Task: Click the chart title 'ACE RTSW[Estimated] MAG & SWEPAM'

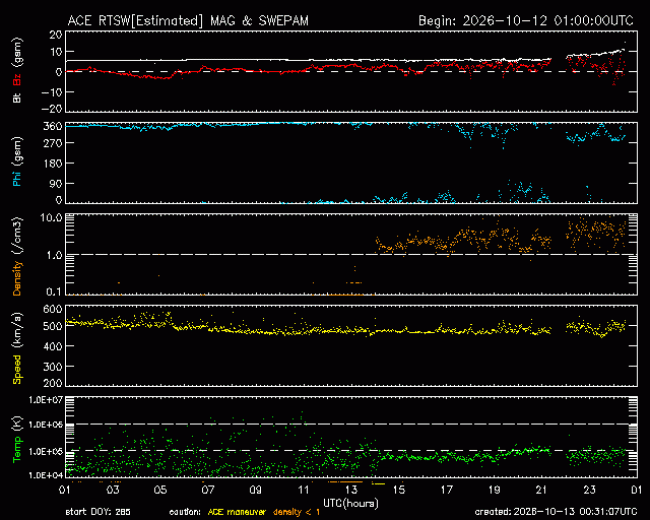Action: 188,21
